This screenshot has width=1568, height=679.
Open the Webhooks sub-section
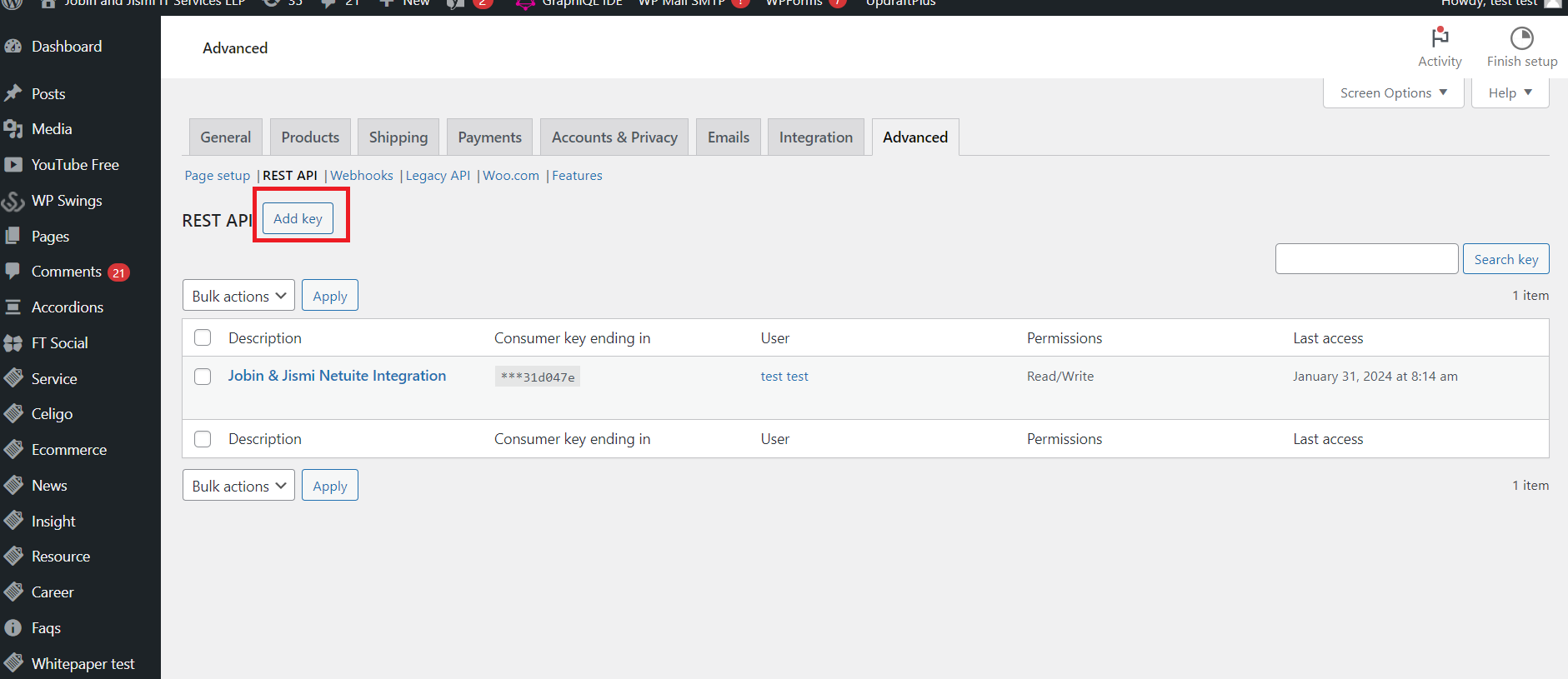point(362,176)
